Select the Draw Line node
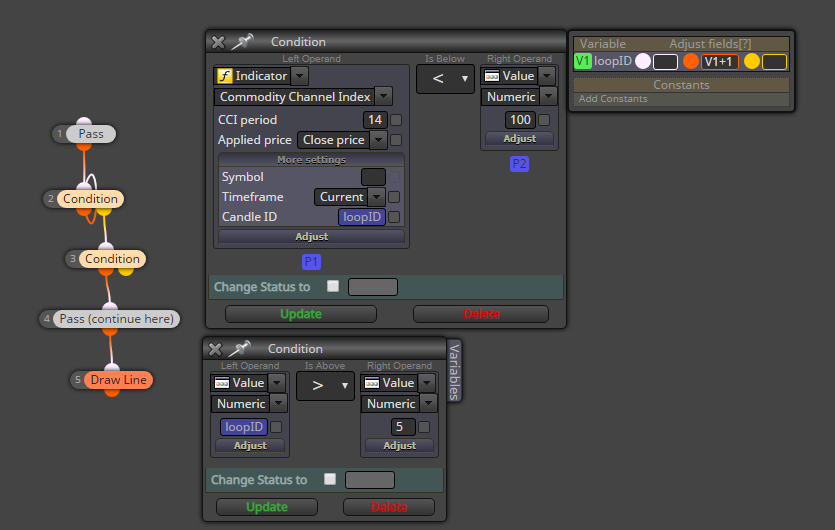 (x=118, y=380)
